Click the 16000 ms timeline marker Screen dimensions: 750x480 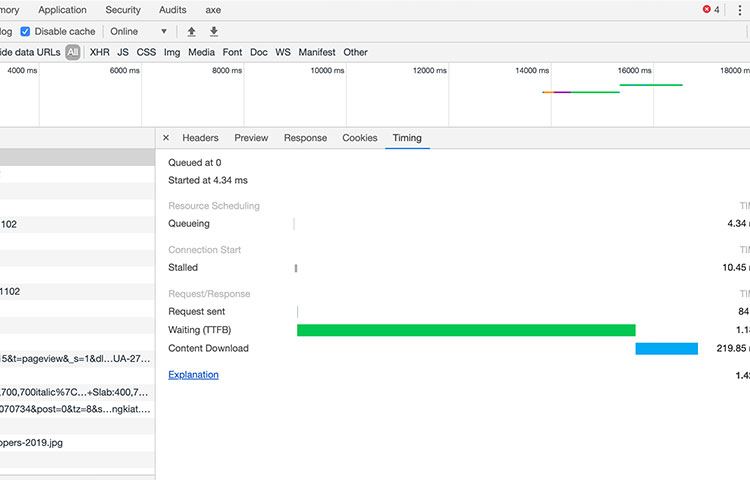click(634, 71)
